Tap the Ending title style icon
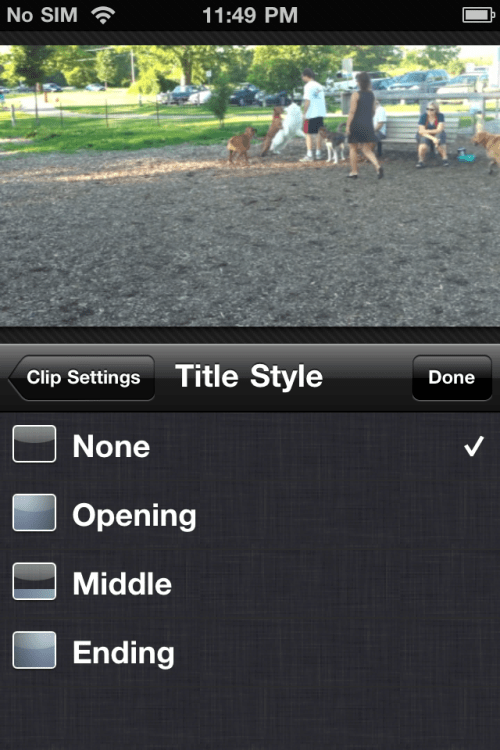 pos(34,650)
